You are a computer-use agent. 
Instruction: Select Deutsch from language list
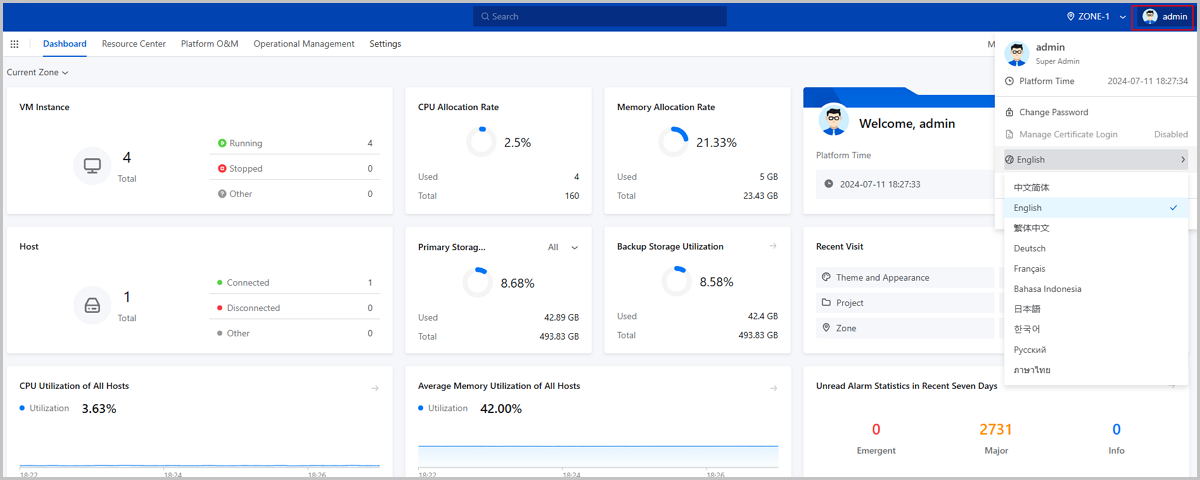point(1030,248)
